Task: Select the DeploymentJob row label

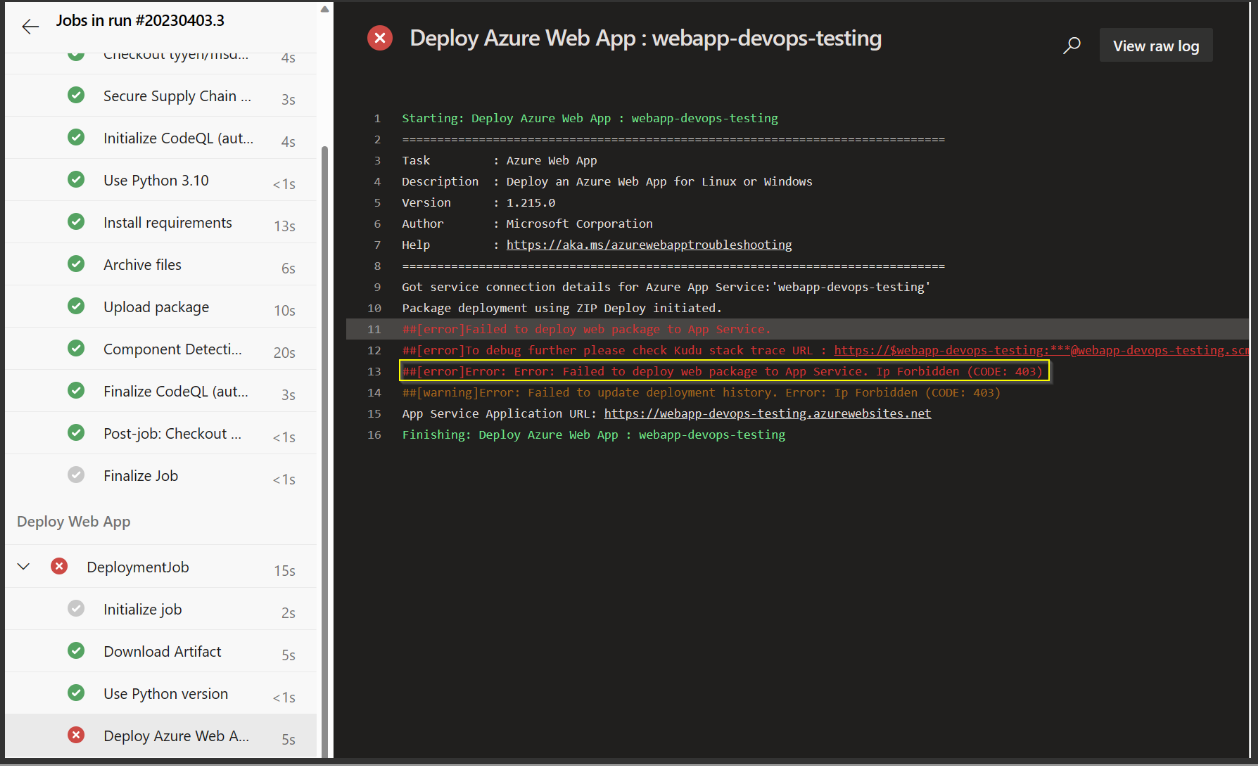Action: click(x=138, y=567)
